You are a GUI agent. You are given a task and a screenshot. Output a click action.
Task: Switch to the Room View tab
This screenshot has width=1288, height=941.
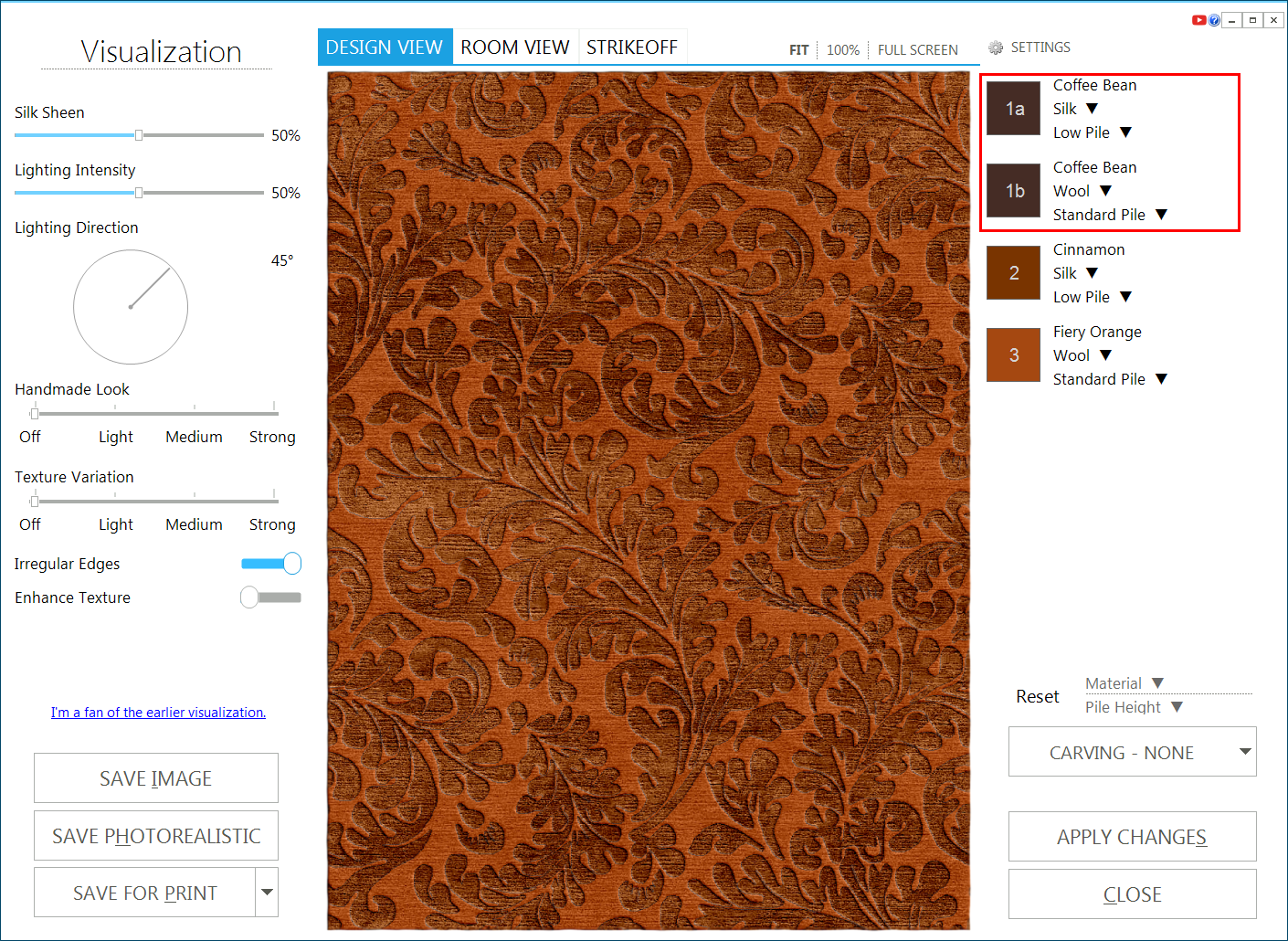pos(515,48)
